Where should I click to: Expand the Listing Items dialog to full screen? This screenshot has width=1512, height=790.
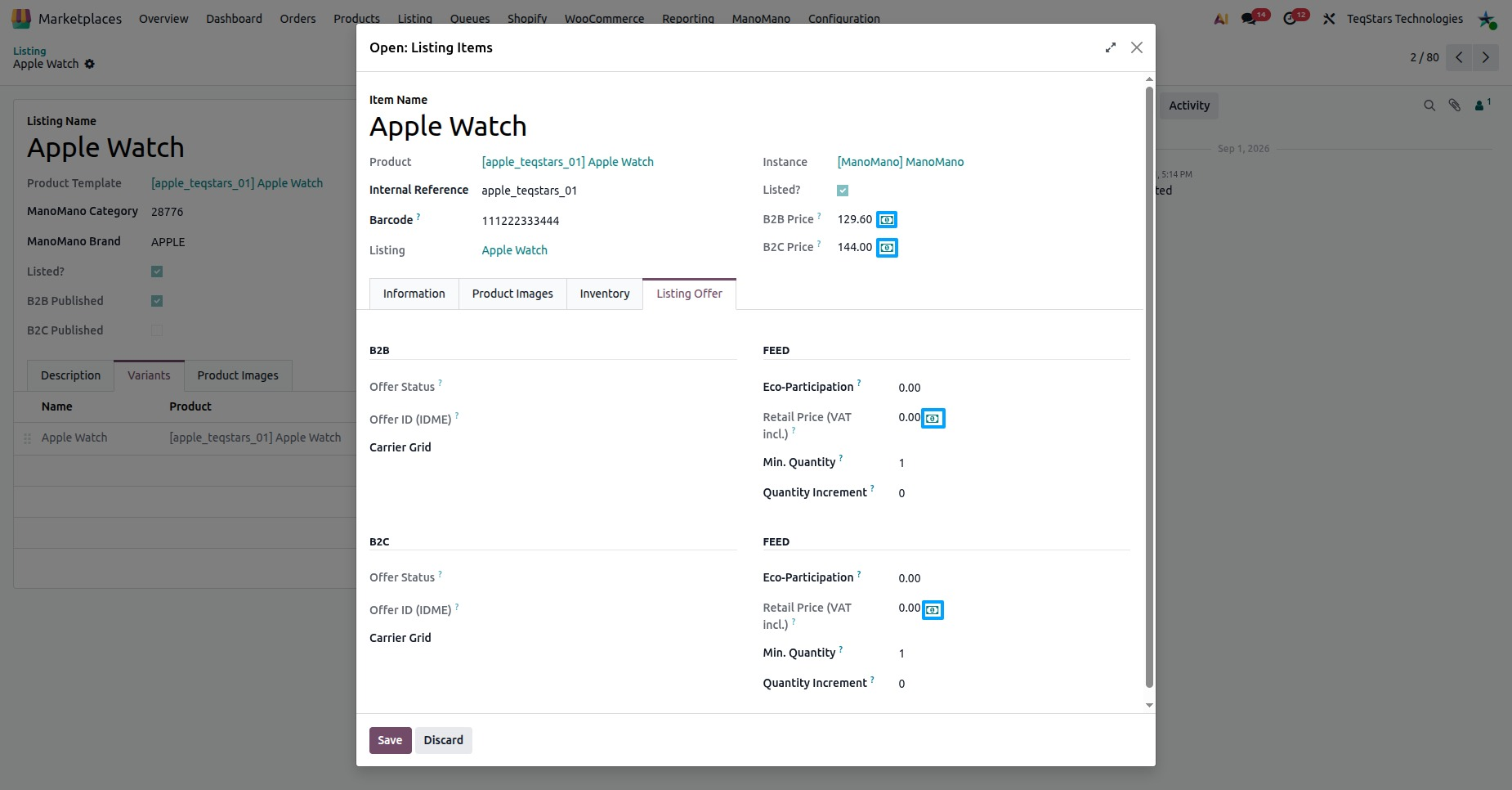tap(1110, 47)
